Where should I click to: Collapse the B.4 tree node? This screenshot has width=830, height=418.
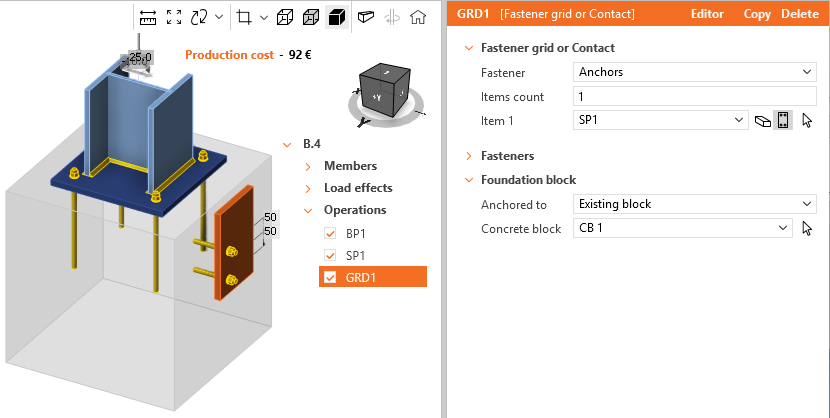(287, 144)
